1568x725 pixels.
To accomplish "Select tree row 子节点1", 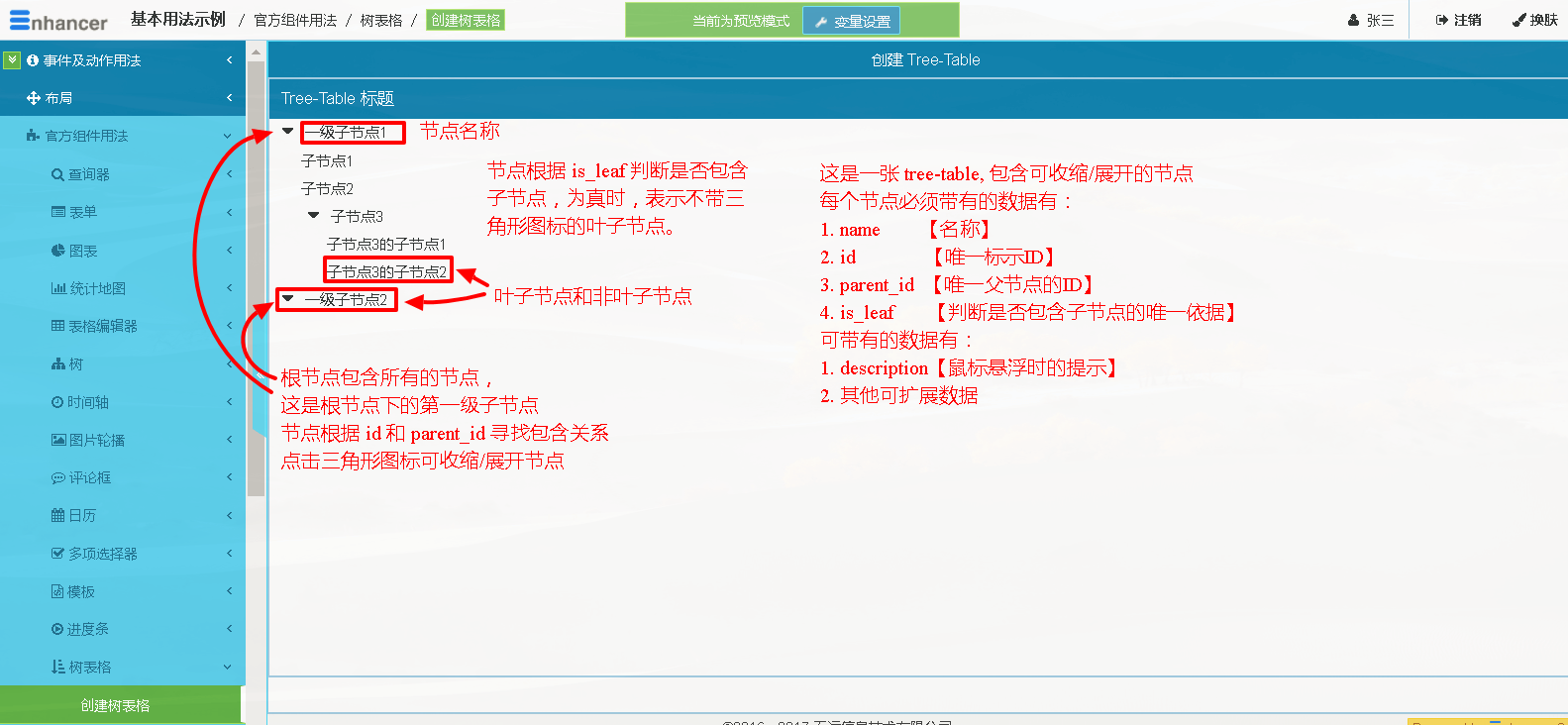I will point(327,160).
